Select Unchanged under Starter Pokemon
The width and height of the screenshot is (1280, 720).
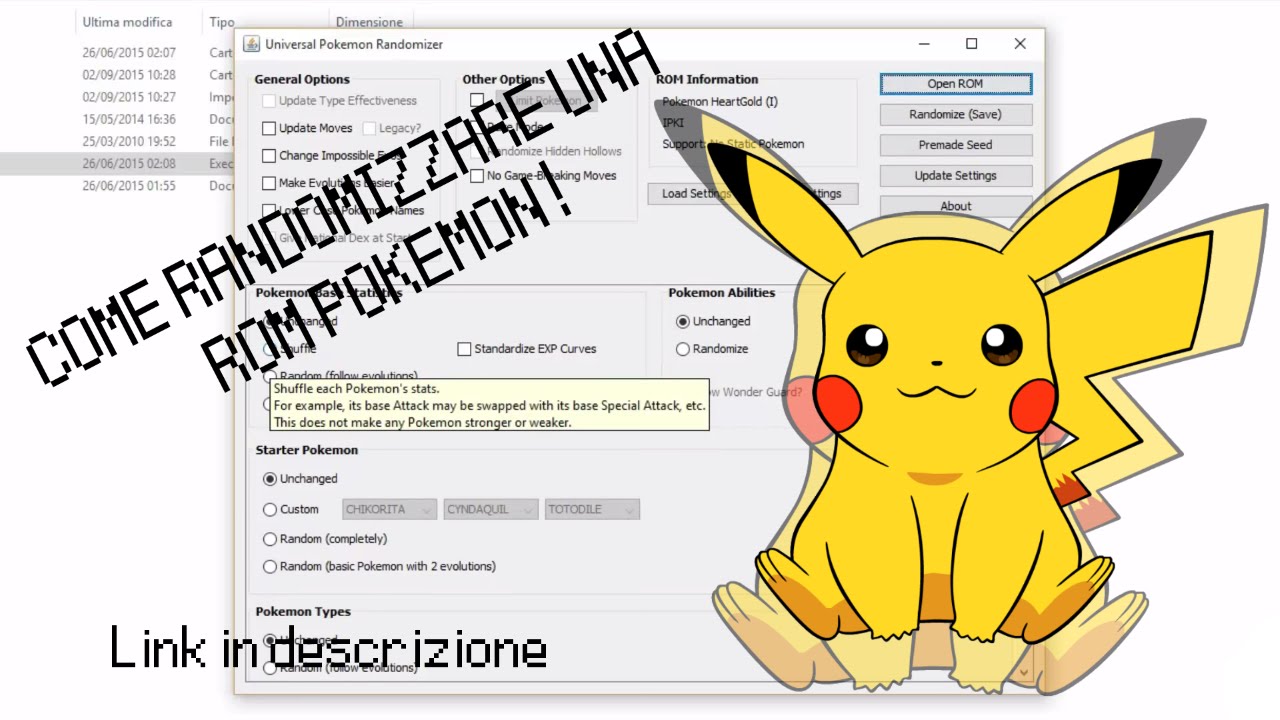coord(270,479)
